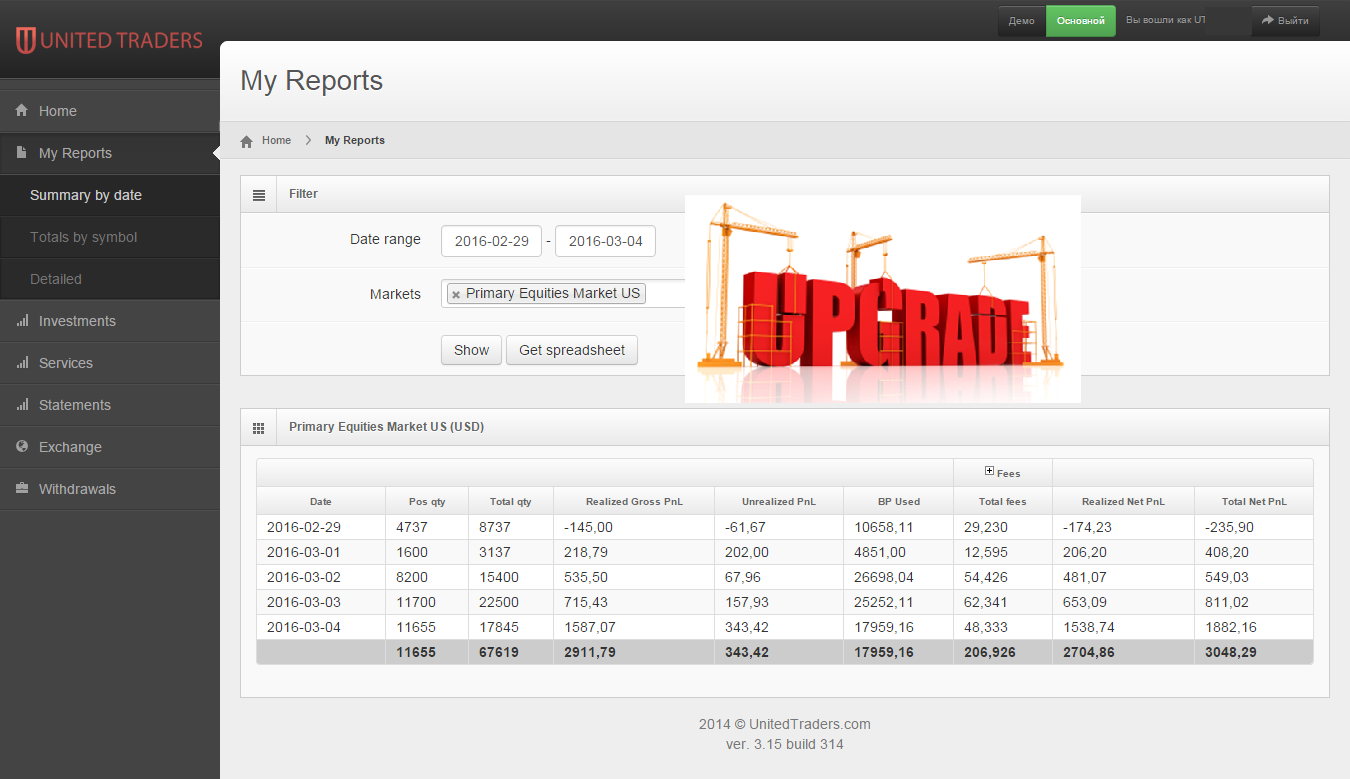Remove Primary Equities Market US tag
This screenshot has width=1350, height=779.
[x=456, y=294]
